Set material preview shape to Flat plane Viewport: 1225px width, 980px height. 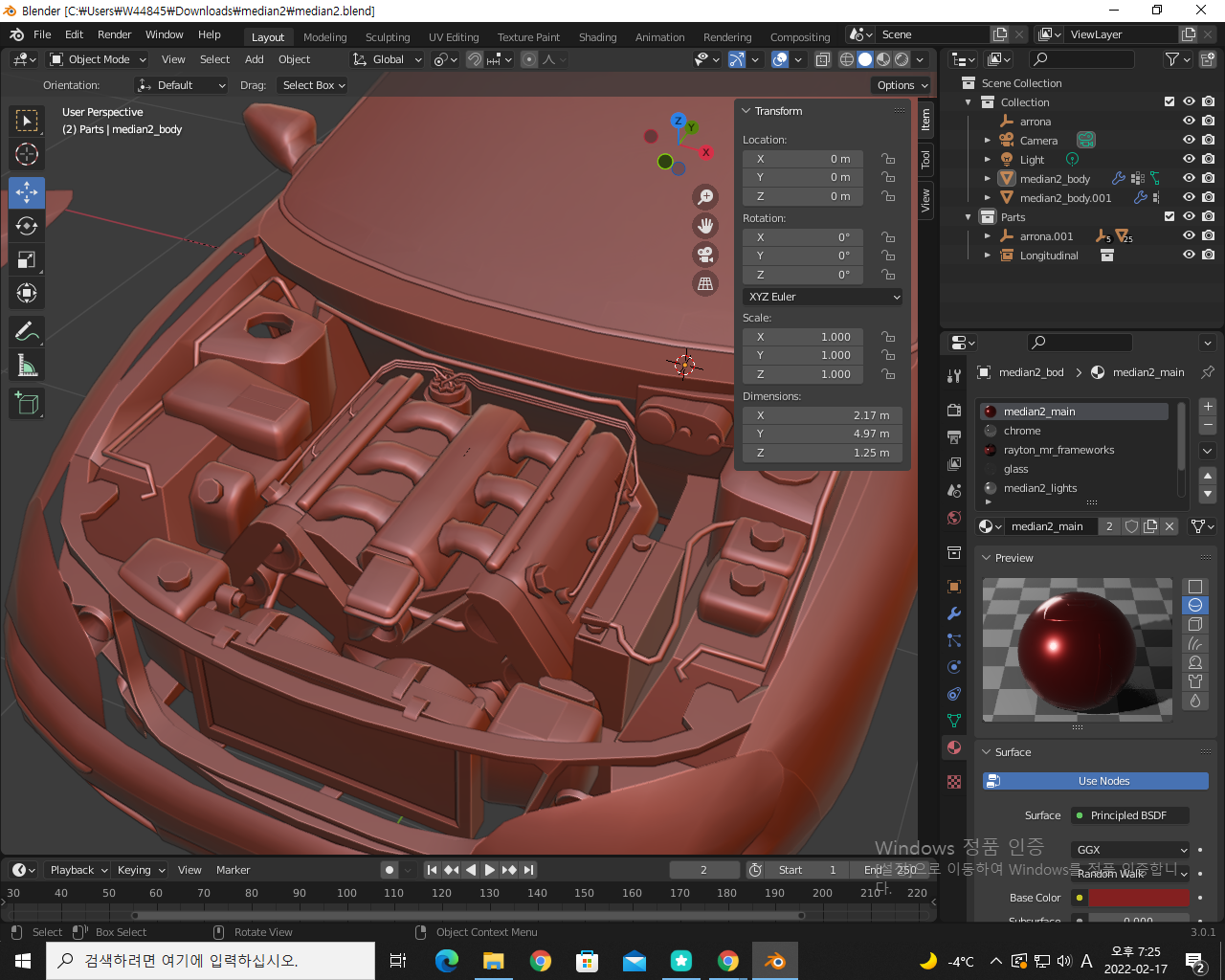(1195, 587)
